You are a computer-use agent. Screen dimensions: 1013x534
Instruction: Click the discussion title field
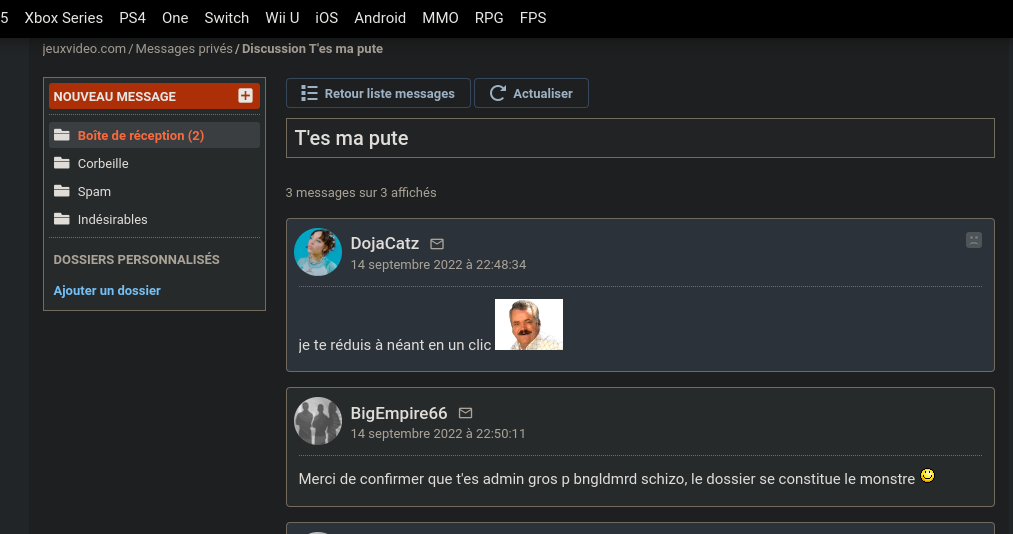coord(640,138)
